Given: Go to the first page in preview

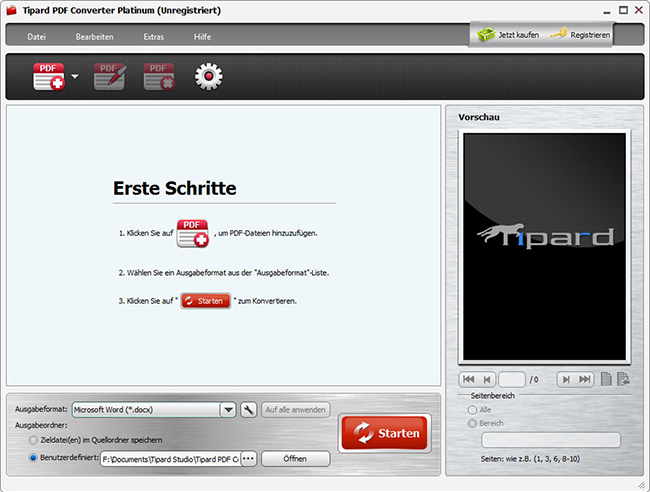Looking at the screenshot, I should click(468, 379).
